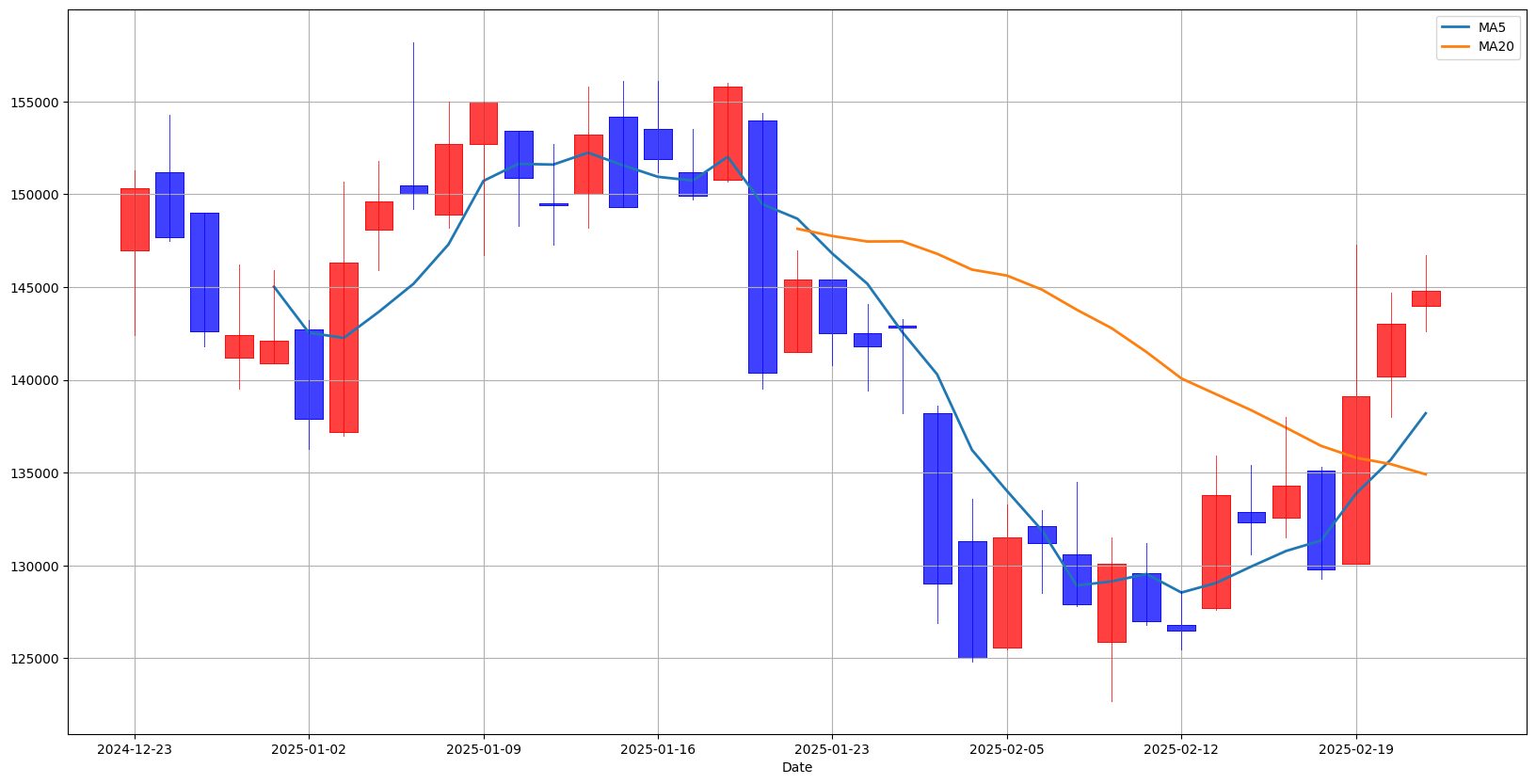Click the 2025-01-09 date tick label
The height and width of the screenshot is (784, 1536).
tap(484, 750)
